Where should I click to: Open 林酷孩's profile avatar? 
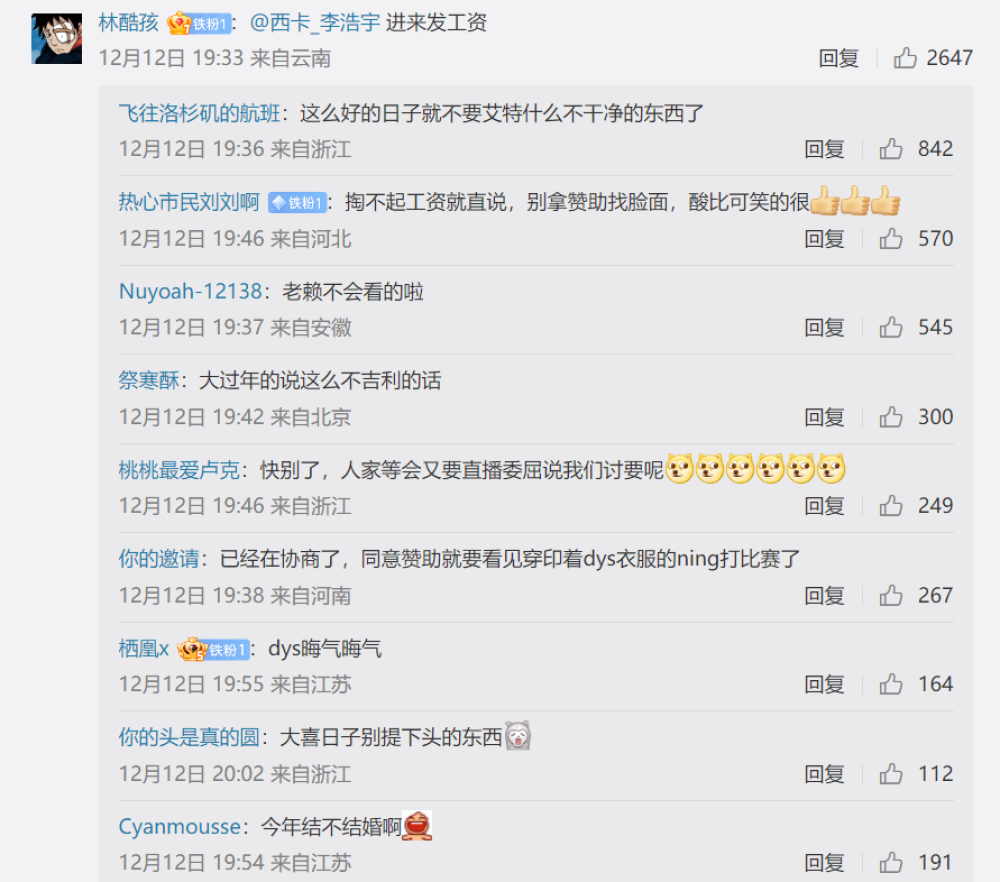click(x=57, y=38)
